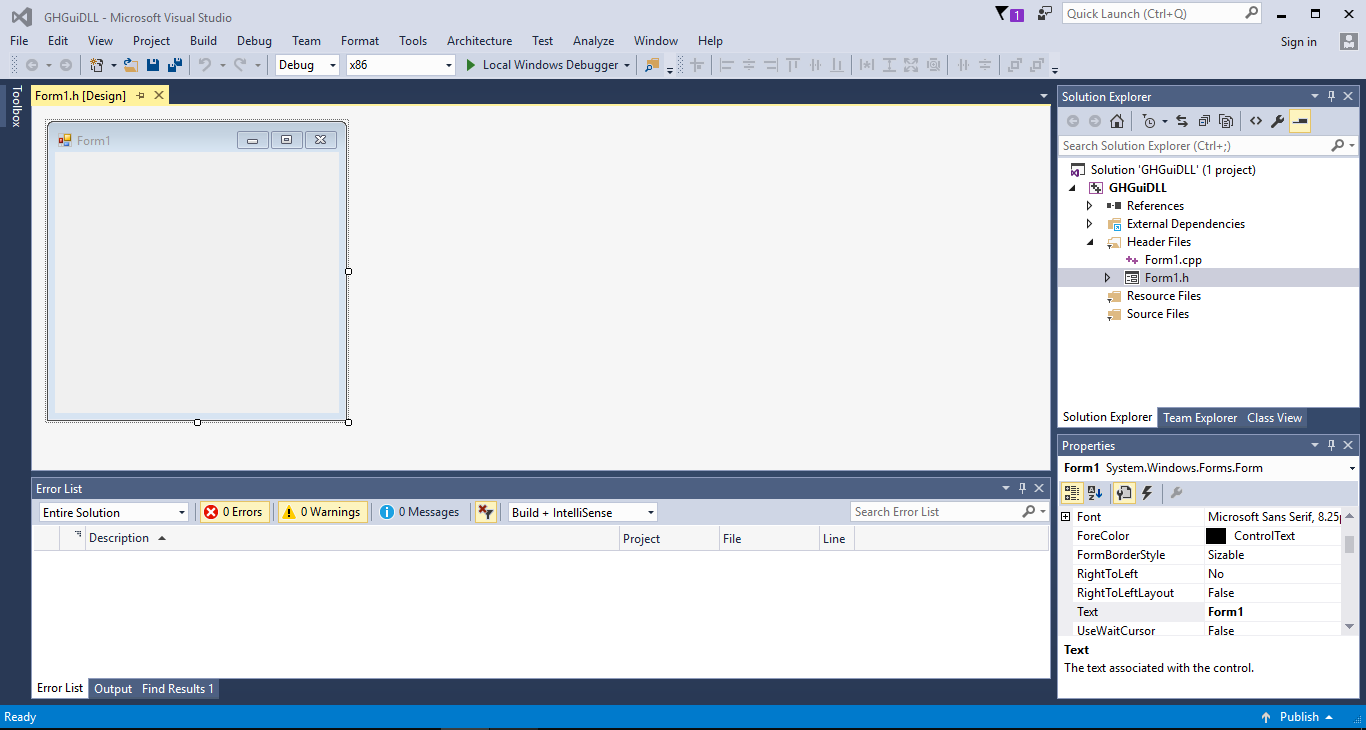Toggle Alphabetical sort in Properties panel
Screen dimensions: 1366x730
[1095, 493]
